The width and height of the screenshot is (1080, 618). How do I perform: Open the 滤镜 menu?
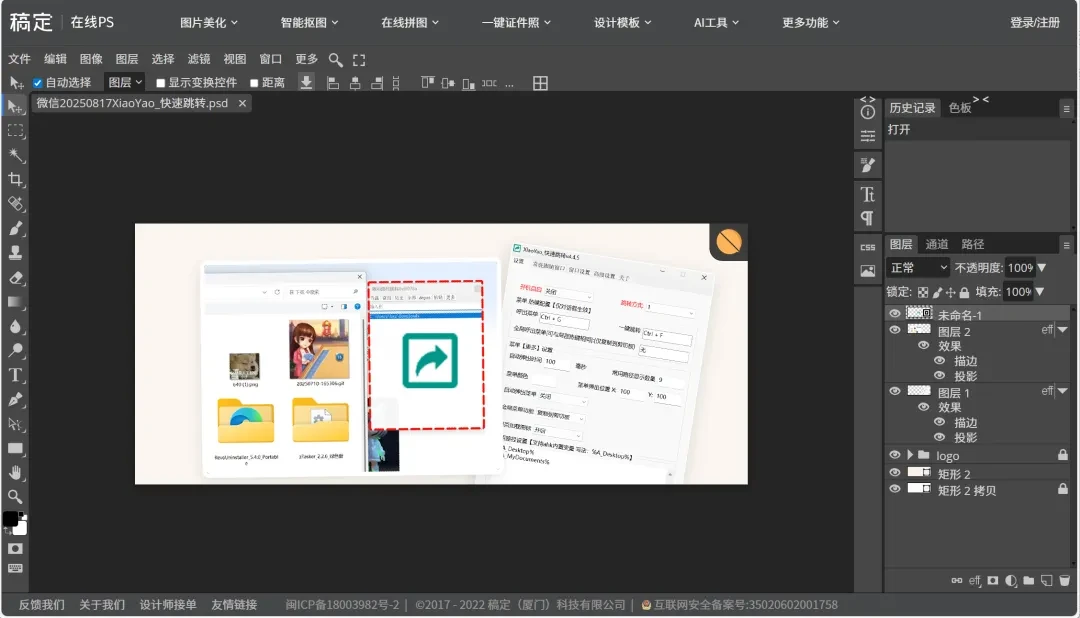[x=198, y=58]
